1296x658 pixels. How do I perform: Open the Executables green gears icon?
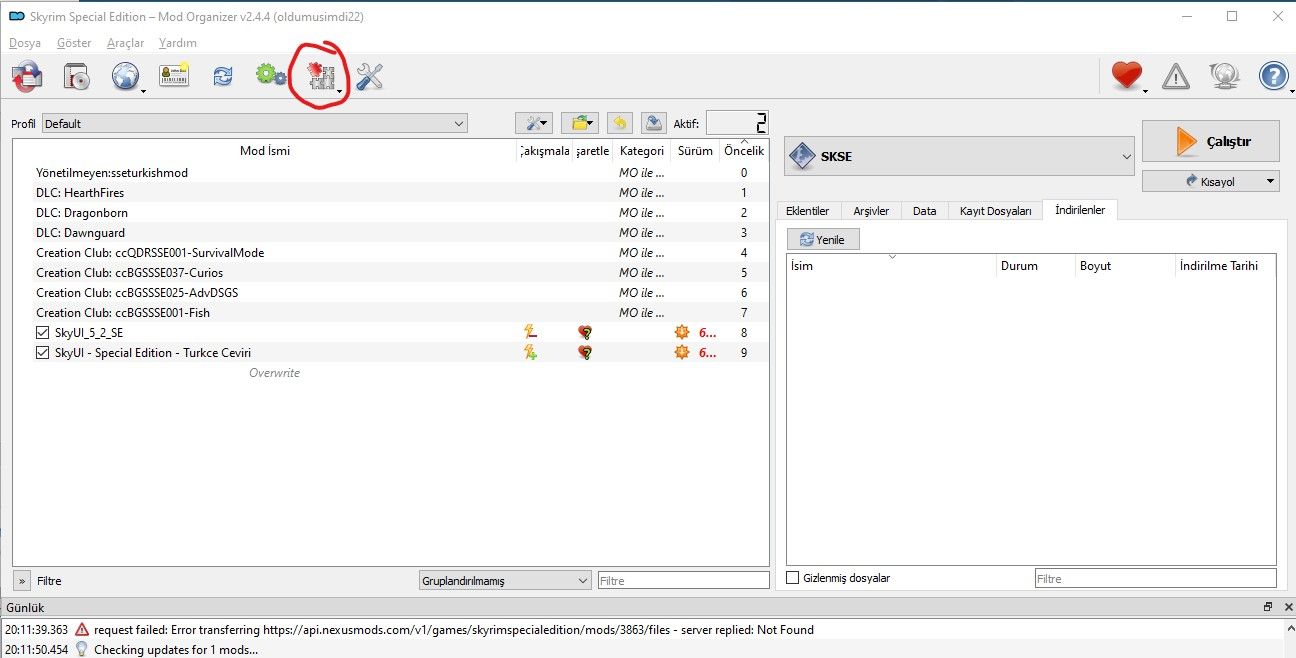pyautogui.click(x=271, y=76)
